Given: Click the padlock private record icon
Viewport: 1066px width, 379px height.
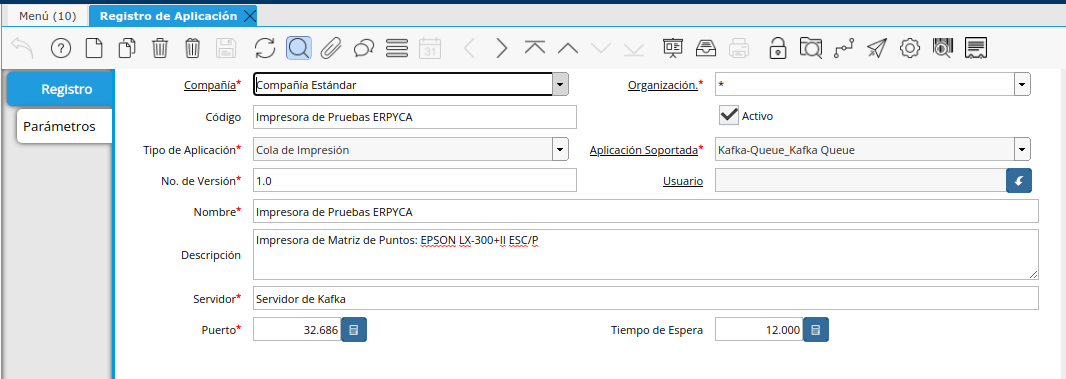Looking at the screenshot, I should 778,48.
